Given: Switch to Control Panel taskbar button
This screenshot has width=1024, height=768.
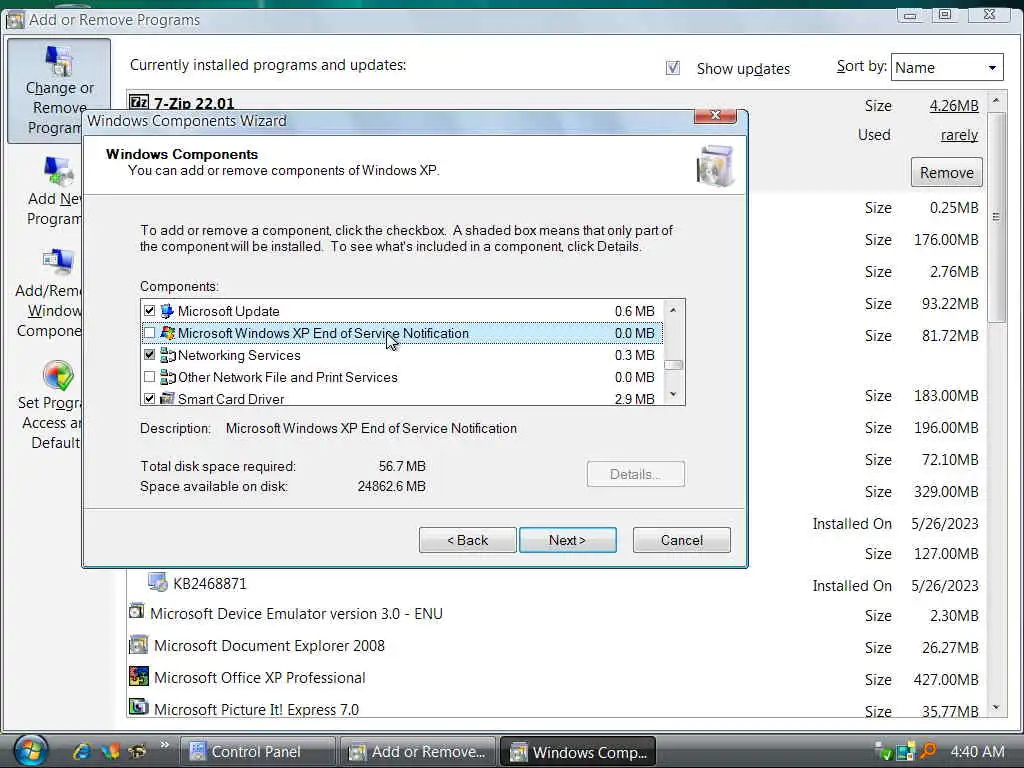Looking at the screenshot, I should (x=257, y=752).
